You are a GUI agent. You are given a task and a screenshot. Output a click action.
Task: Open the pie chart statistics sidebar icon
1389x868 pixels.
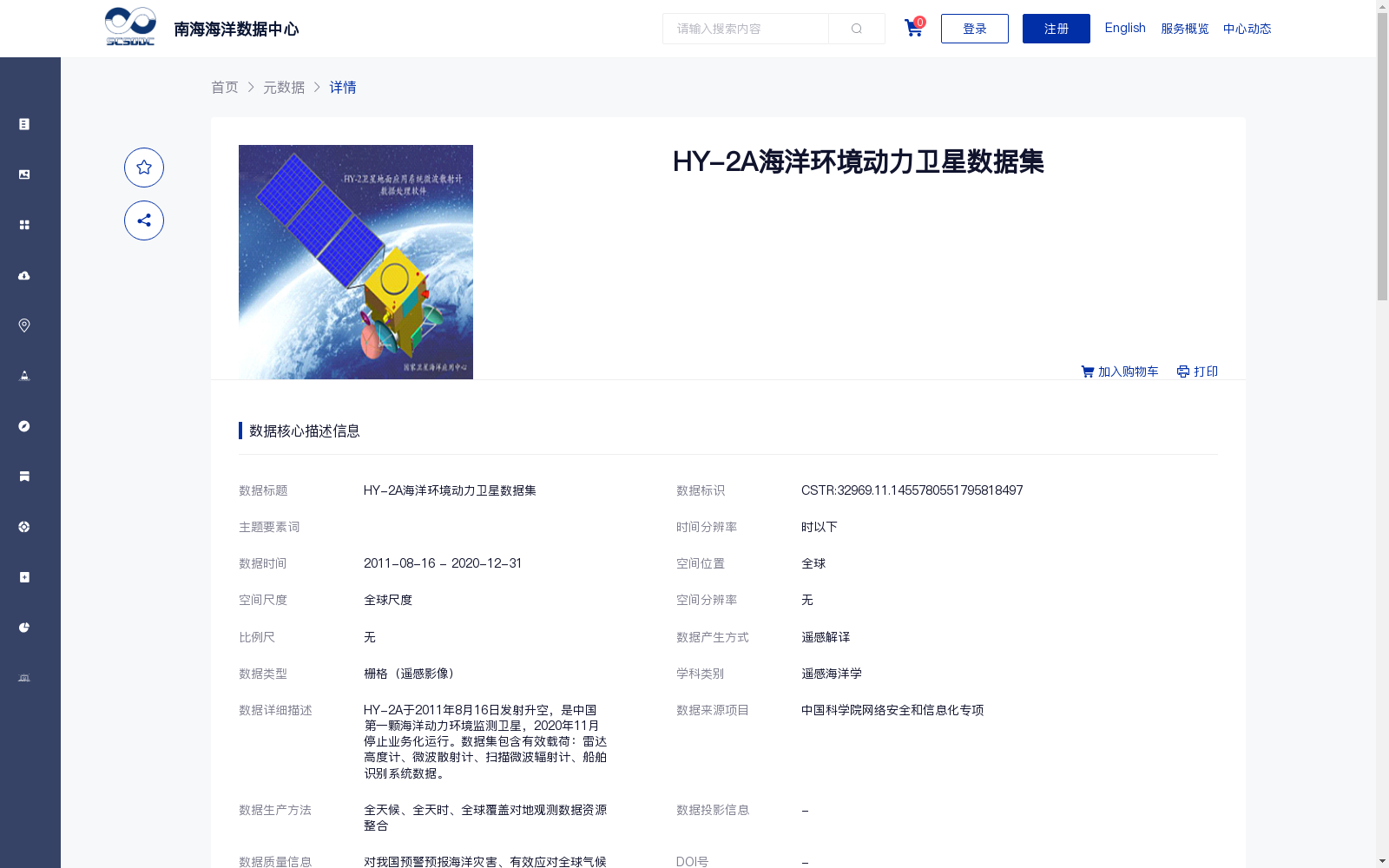24,628
